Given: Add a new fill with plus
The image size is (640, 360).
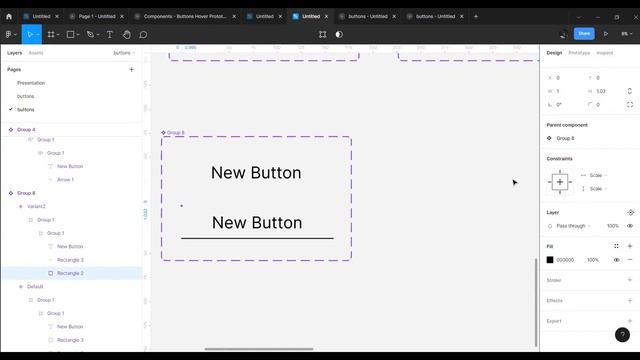Looking at the screenshot, I should point(630,246).
